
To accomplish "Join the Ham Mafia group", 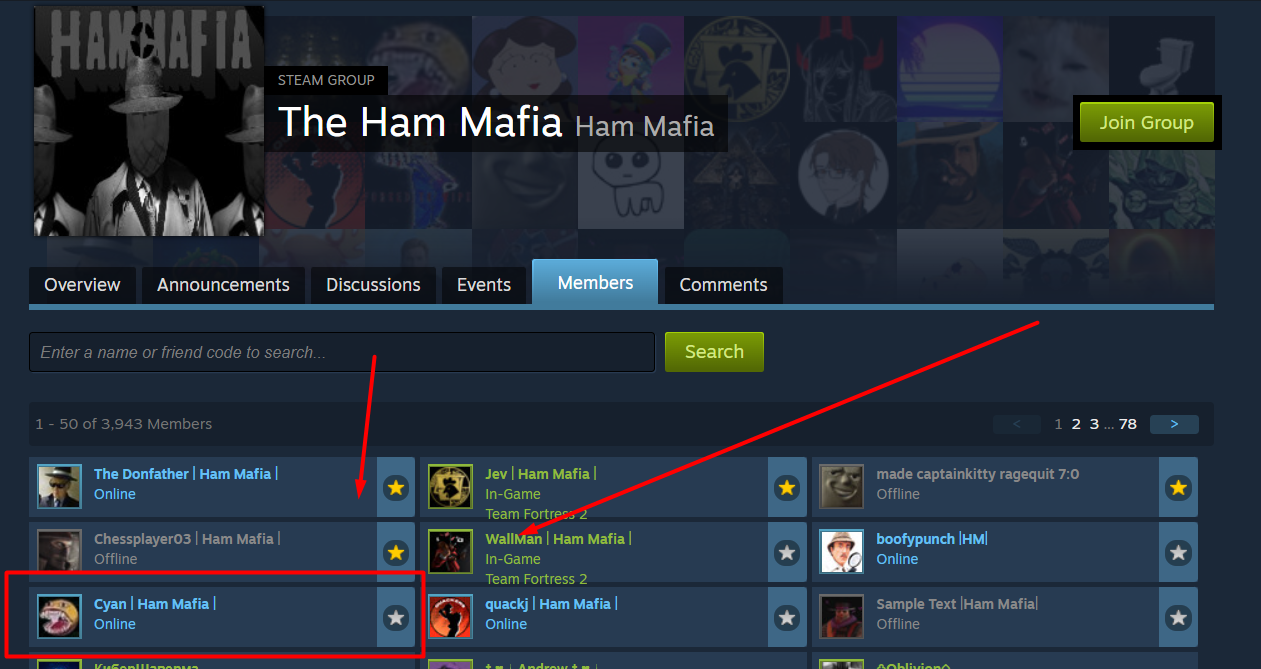I will [x=1147, y=123].
